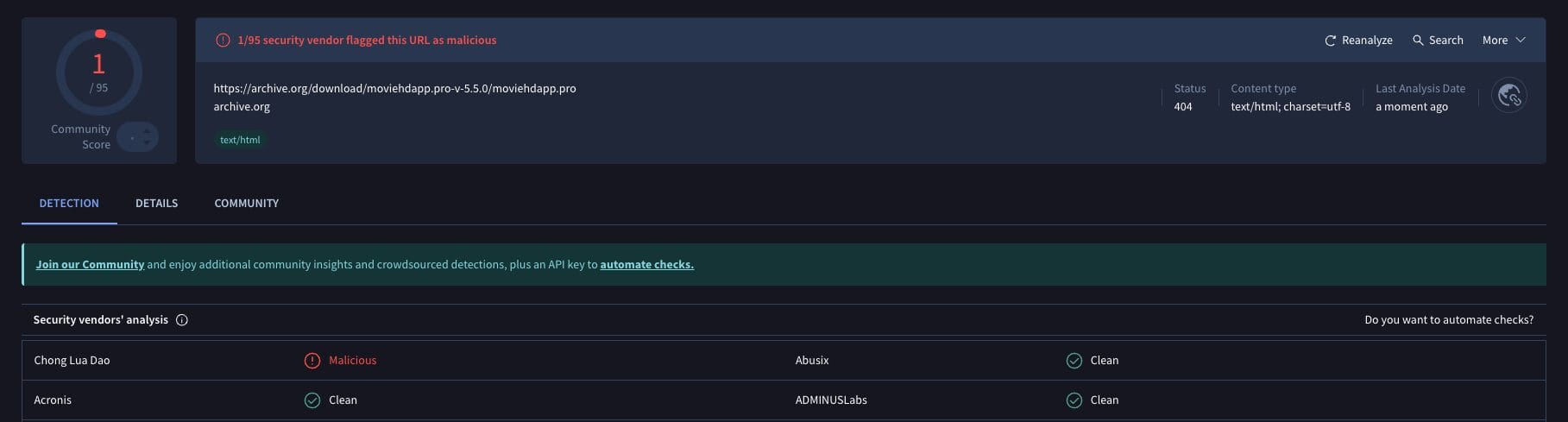Image resolution: width=1568 pixels, height=422 pixels.
Task: Click the Search magnifying glass icon
Action: [x=1418, y=40]
